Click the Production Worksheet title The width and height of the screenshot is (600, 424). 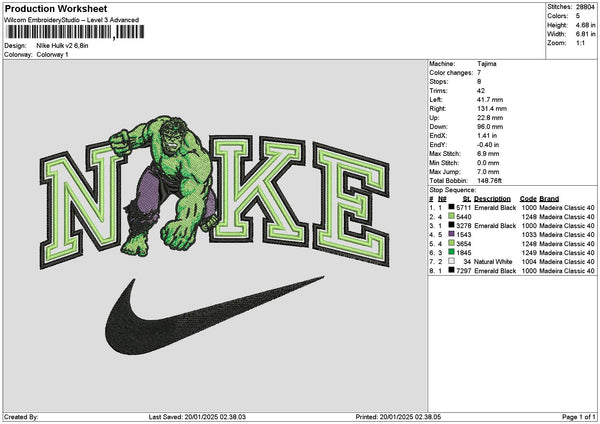(56, 8)
